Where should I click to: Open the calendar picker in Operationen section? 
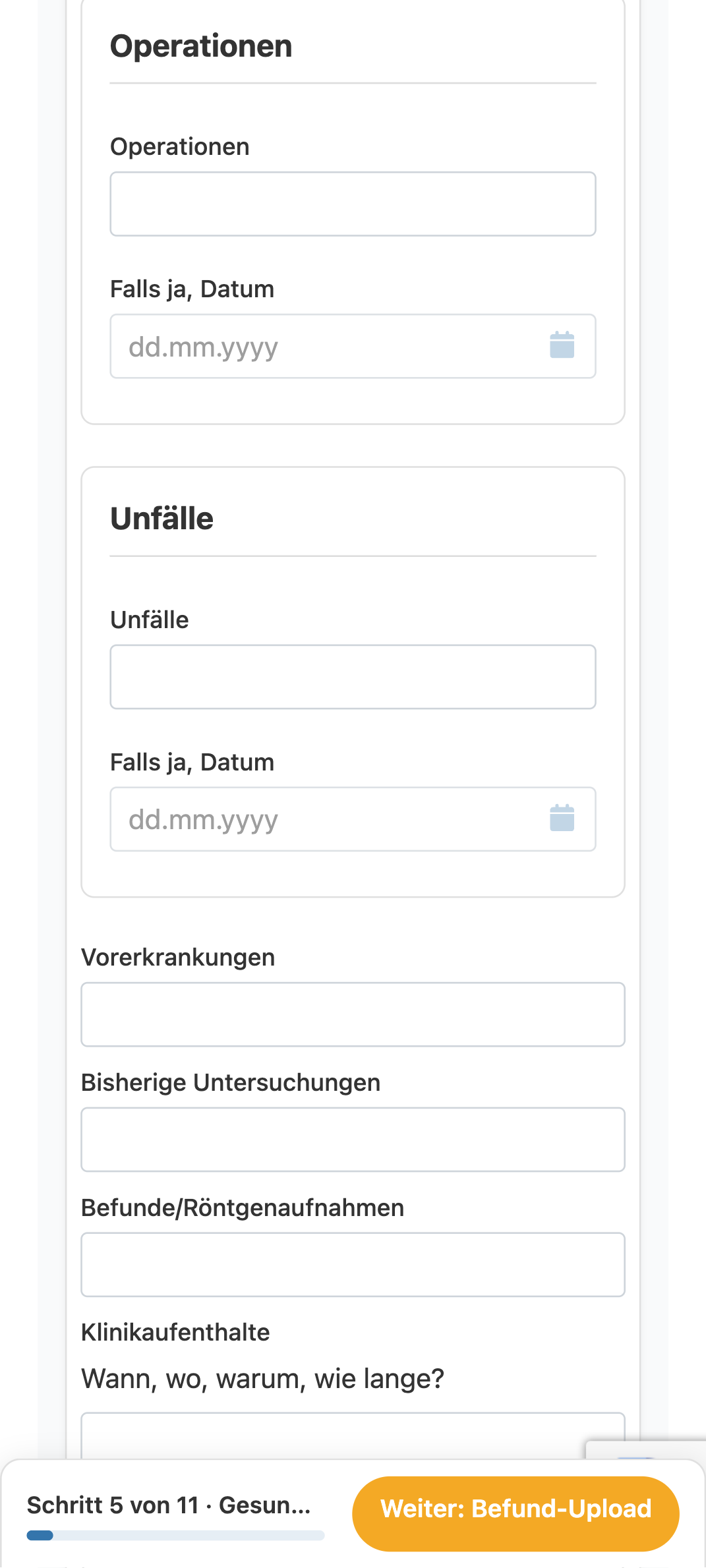point(562,345)
